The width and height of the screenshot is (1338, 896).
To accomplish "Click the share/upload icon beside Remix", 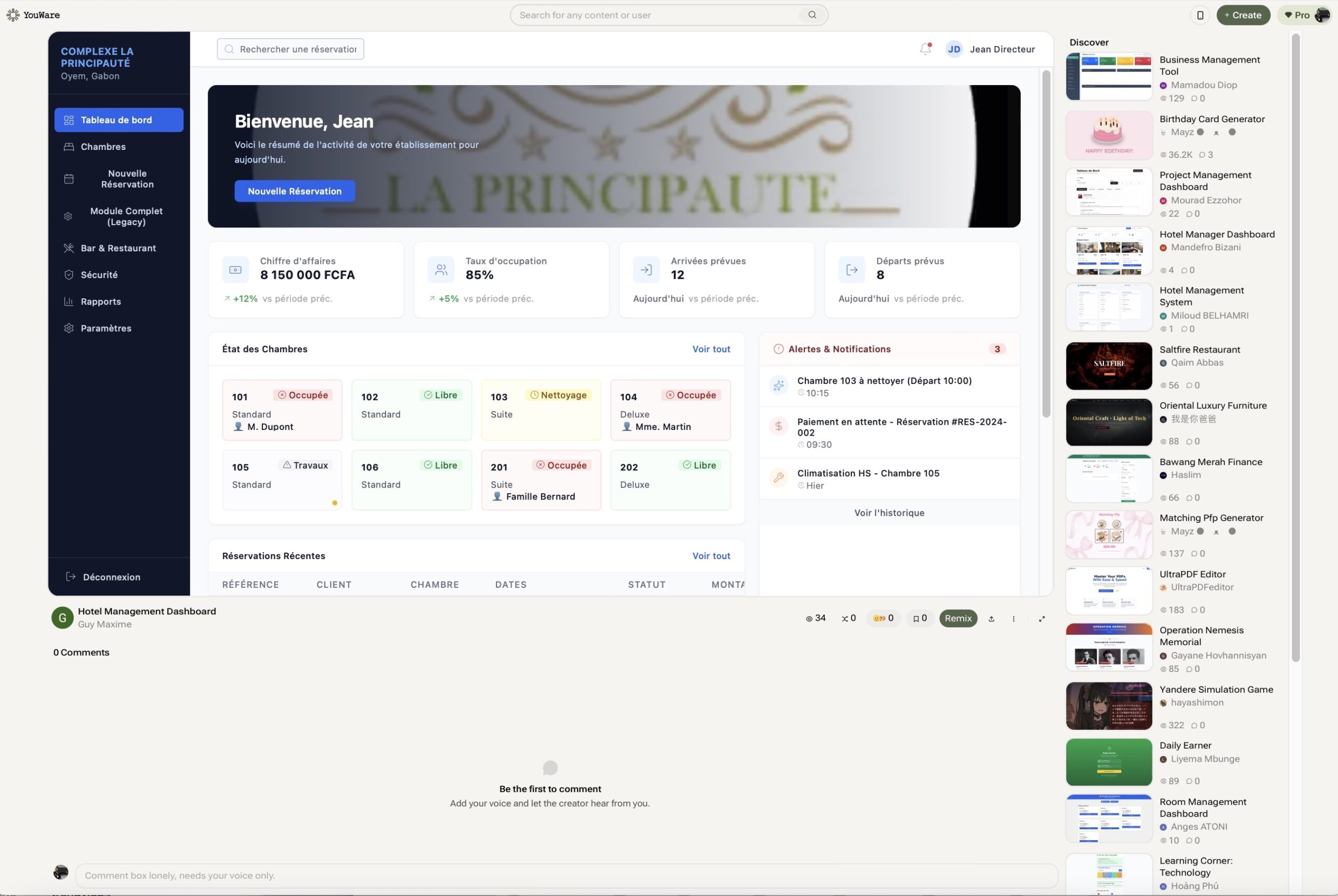I will [991, 618].
